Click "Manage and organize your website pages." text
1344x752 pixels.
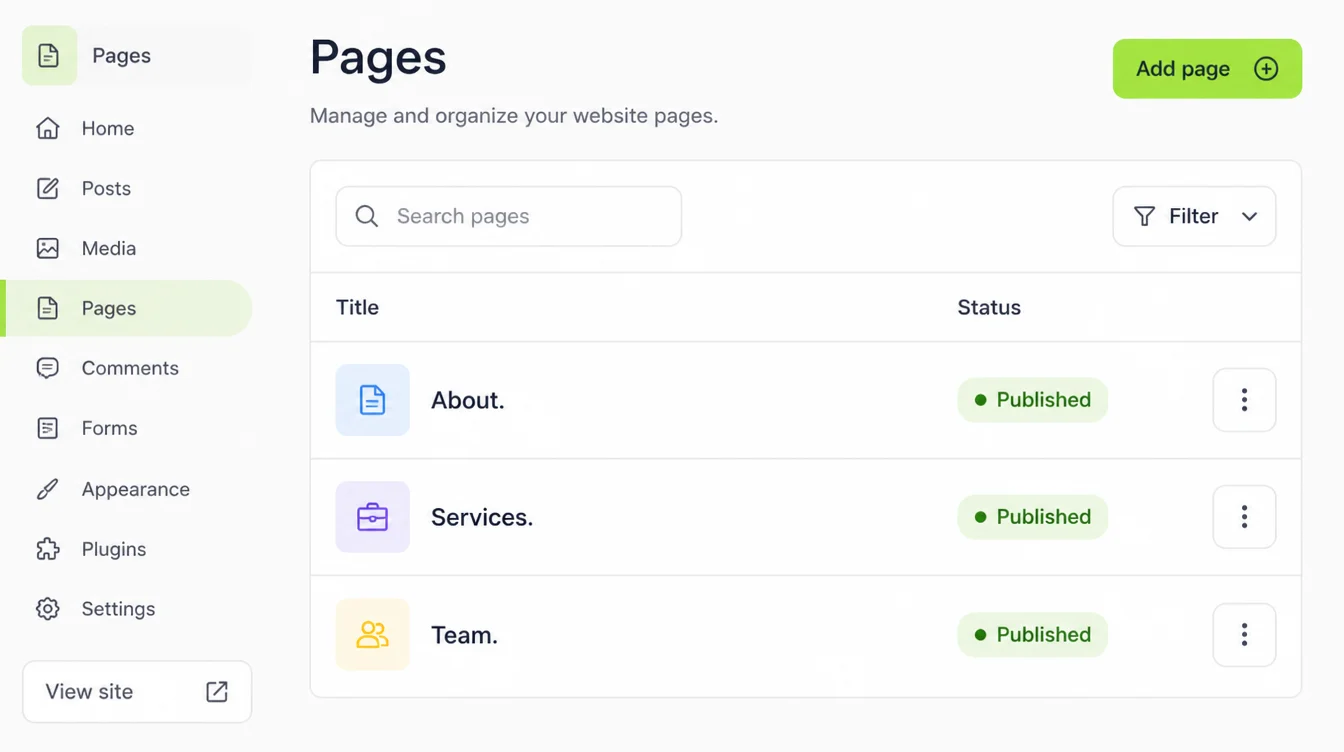tap(514, 116)
